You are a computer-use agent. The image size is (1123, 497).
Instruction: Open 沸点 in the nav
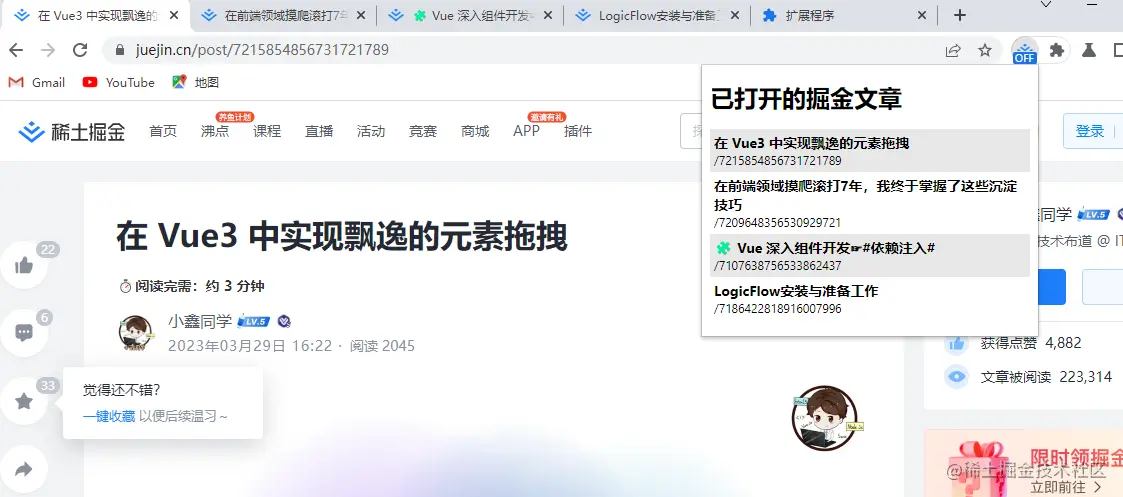click(x=215, y=131)
